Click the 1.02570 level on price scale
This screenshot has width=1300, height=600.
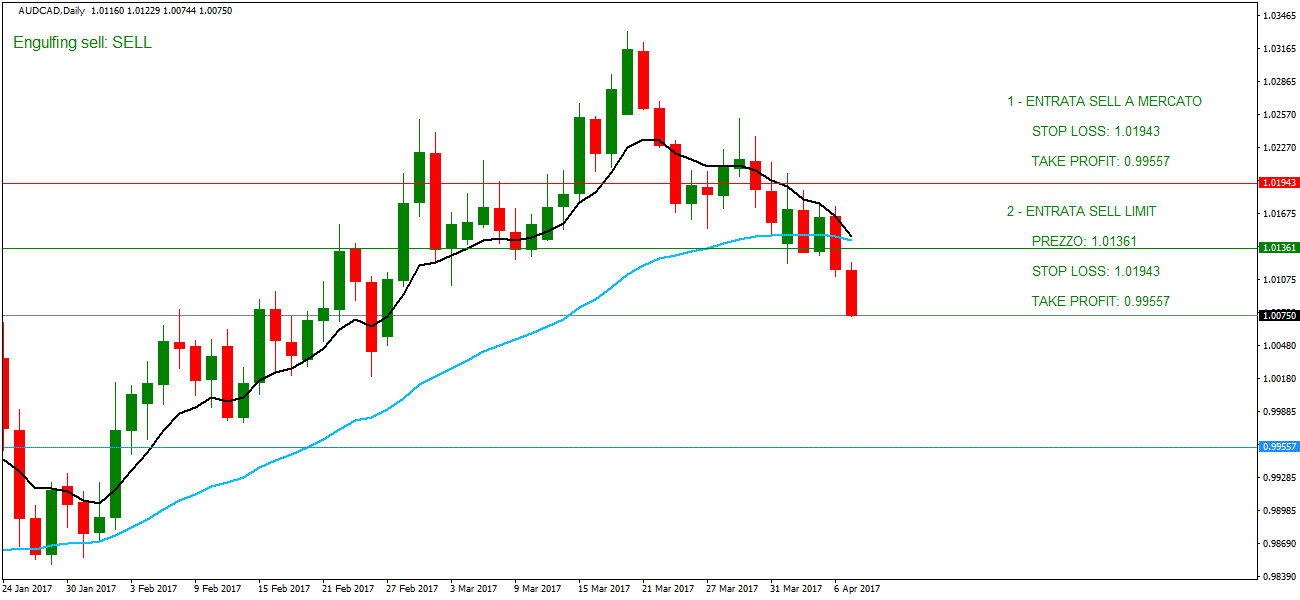(1279, 115)
